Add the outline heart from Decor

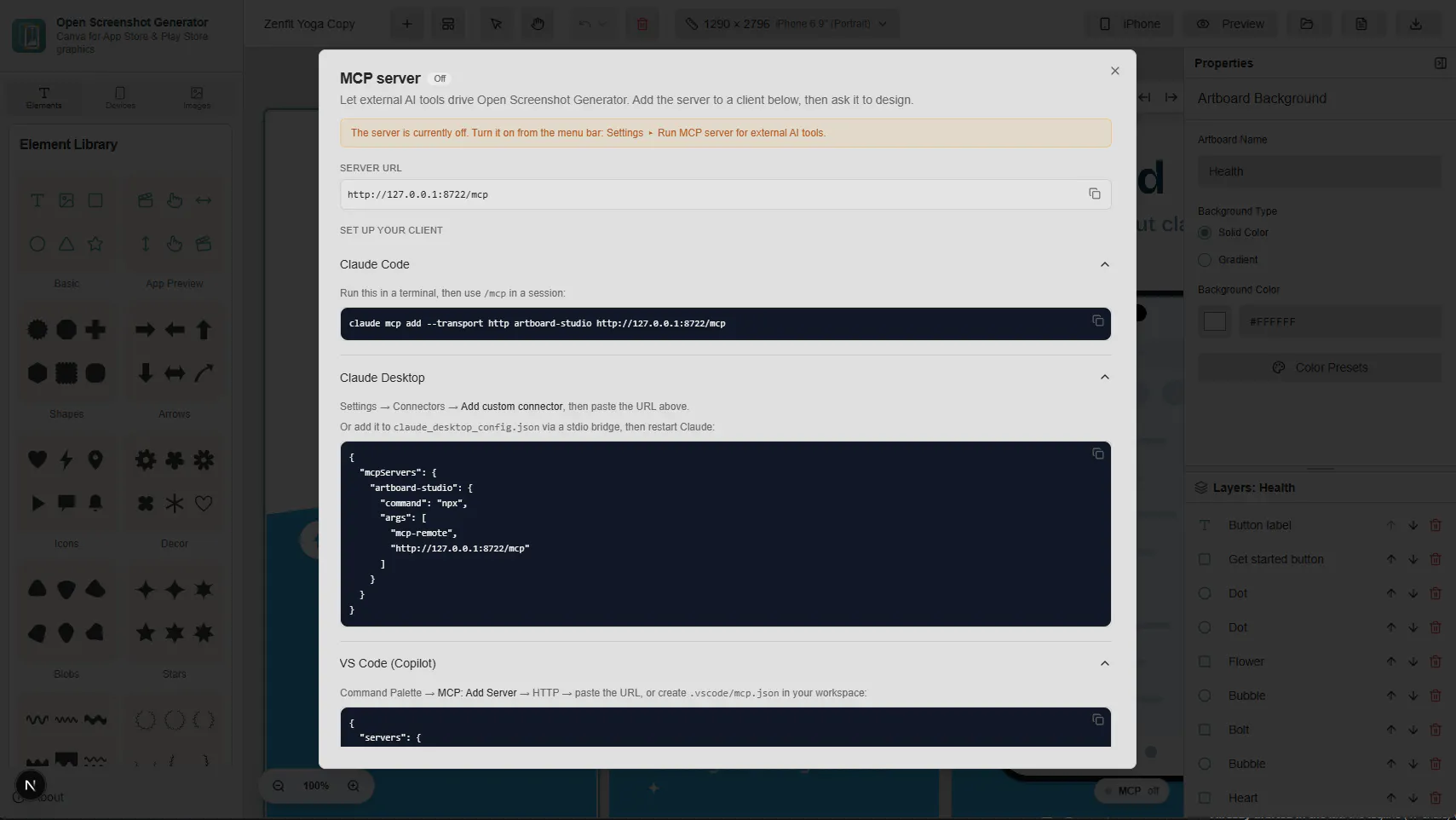pyautogui.click(x=204, y=503)
